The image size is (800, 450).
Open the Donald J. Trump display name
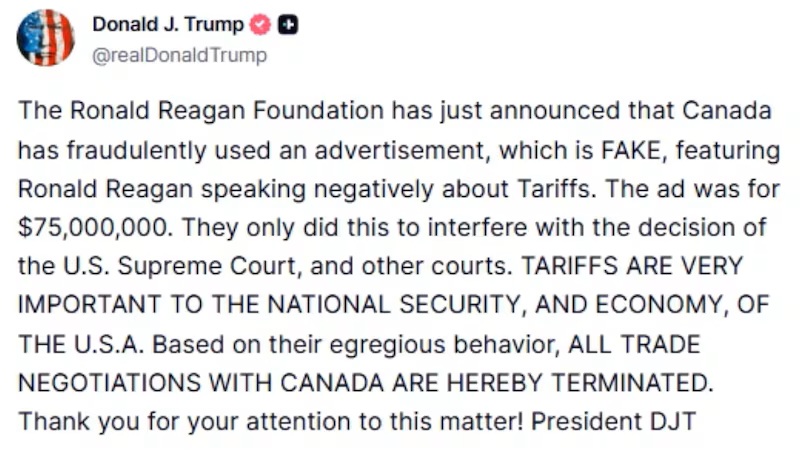click(167, 26)
